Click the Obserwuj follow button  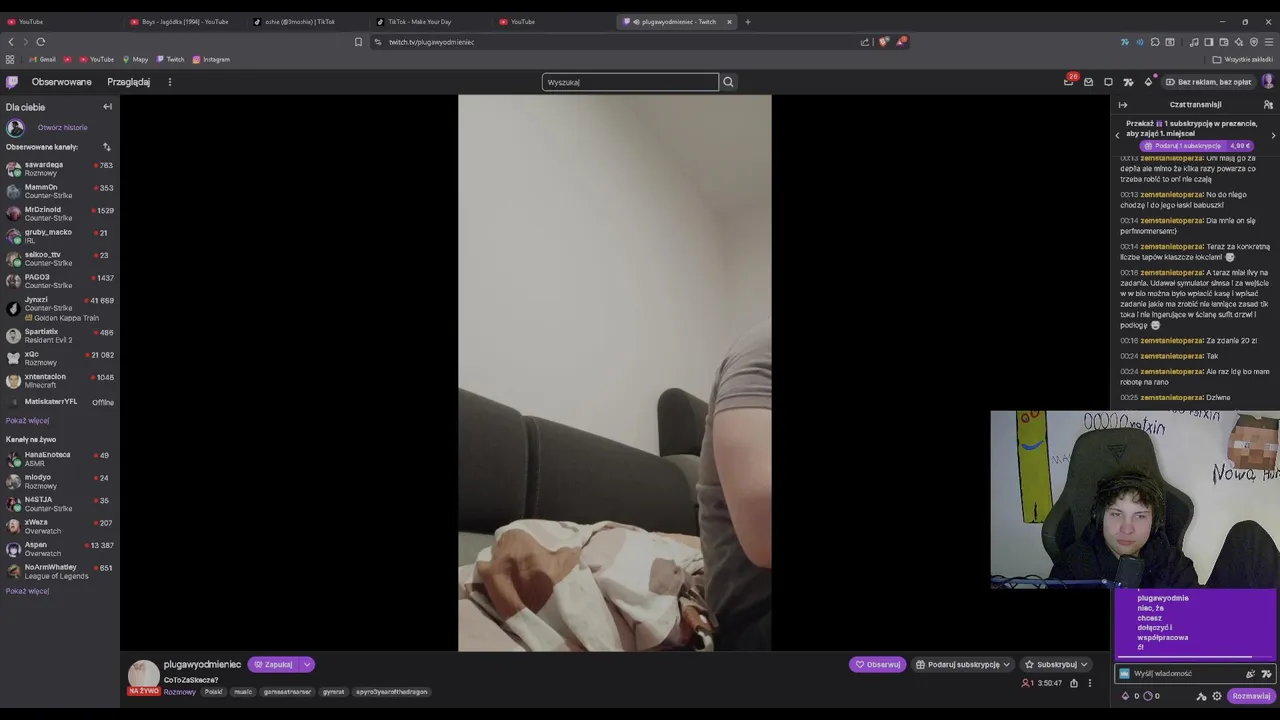(878, 665)
